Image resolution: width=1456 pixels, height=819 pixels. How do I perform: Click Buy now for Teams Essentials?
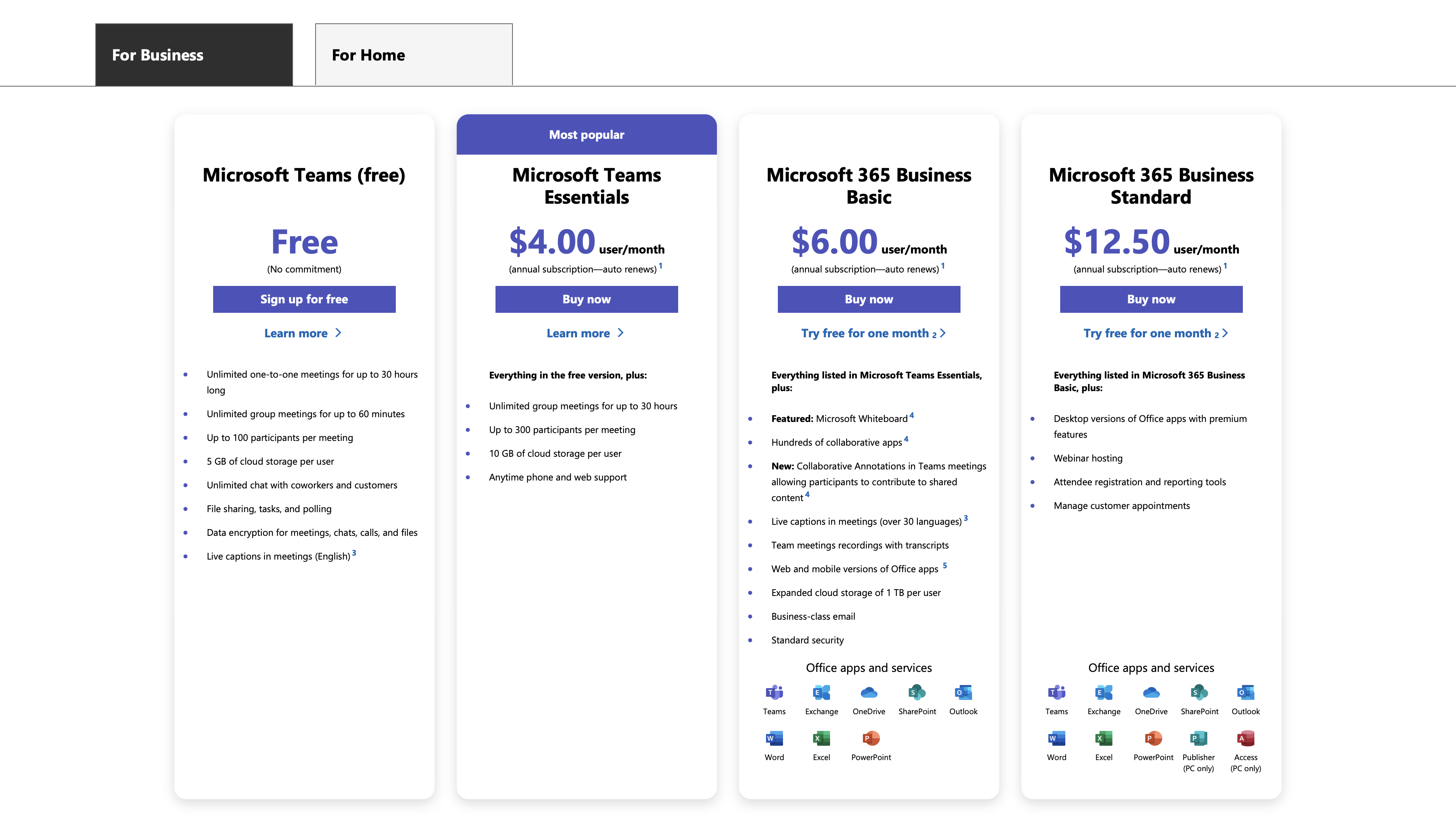586,299
